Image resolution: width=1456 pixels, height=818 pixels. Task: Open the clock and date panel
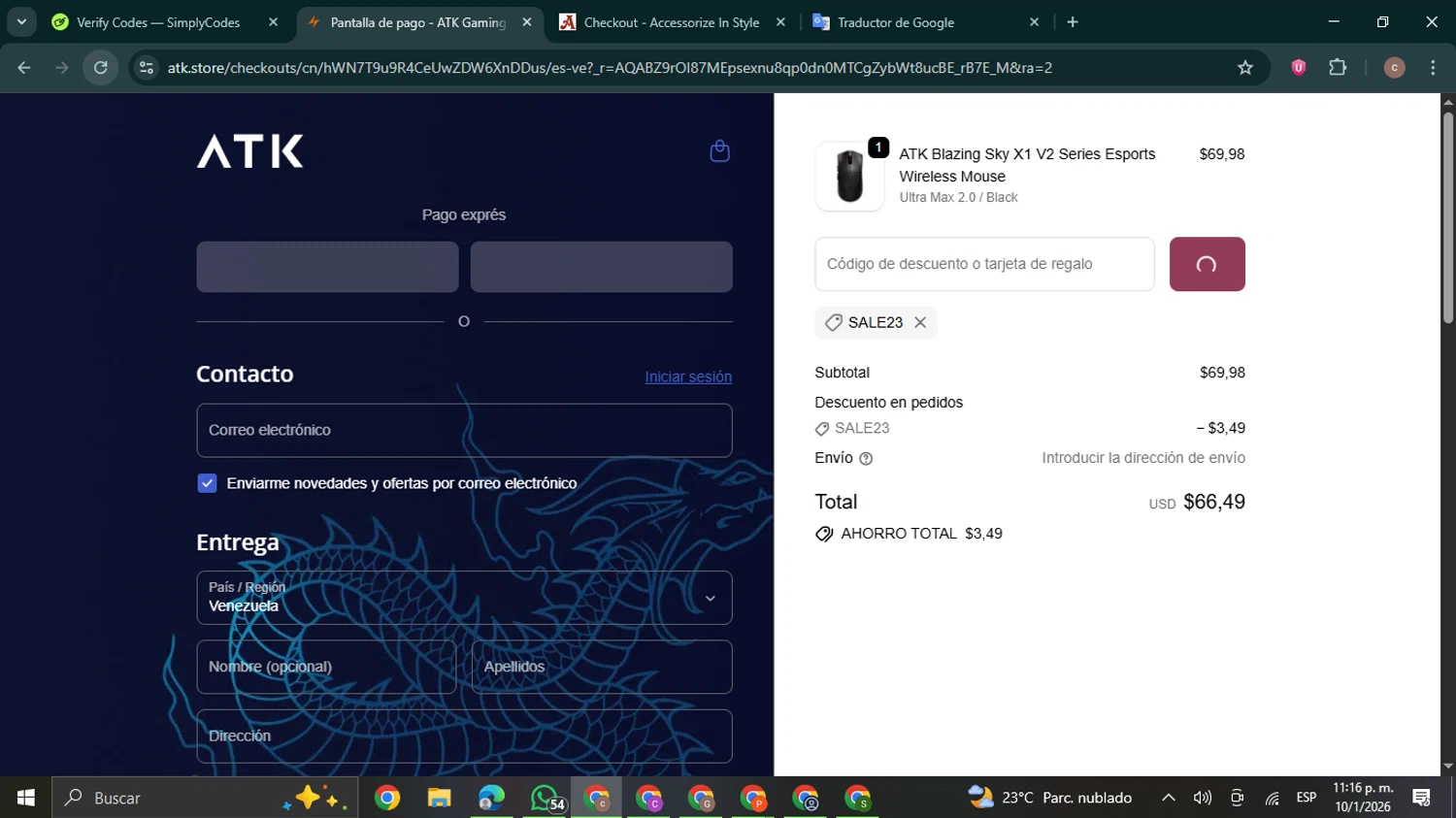1363,798
